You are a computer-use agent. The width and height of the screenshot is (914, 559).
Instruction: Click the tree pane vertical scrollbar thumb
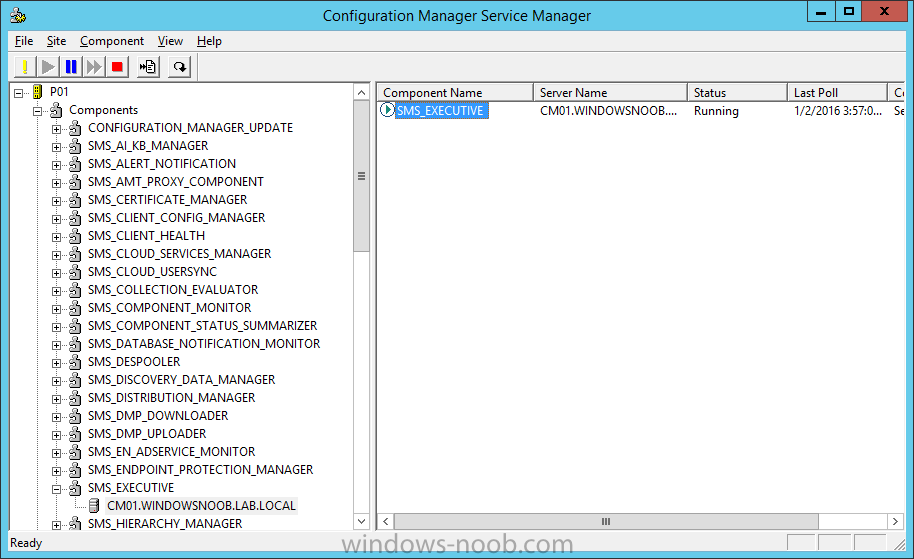click(361, 176)
